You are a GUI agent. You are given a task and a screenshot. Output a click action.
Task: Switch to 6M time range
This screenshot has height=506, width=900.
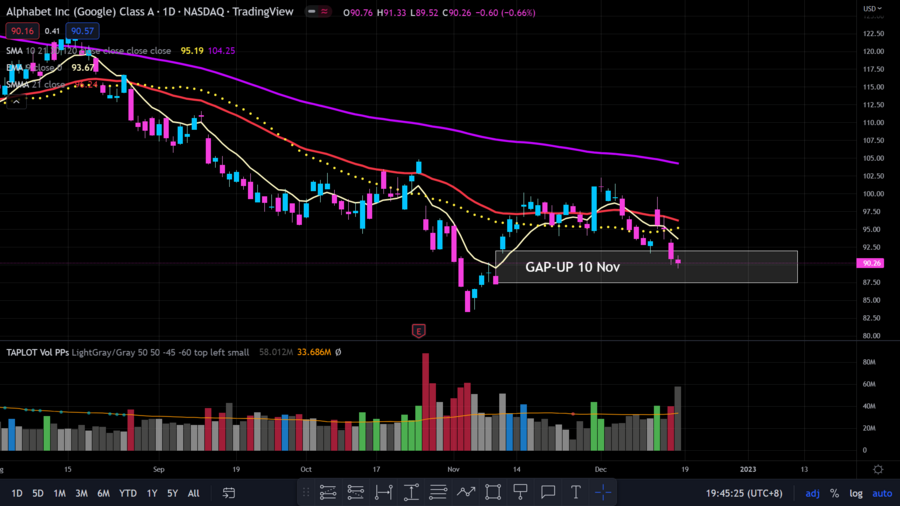(x=103, y=493)
